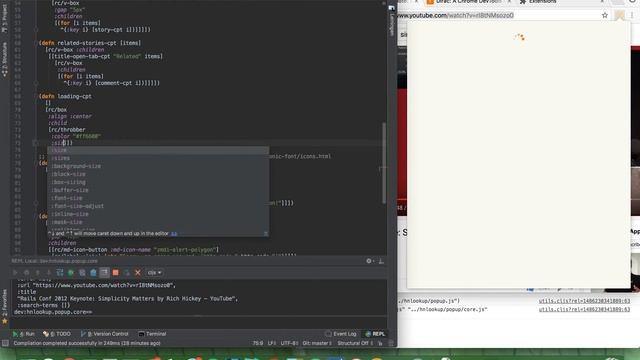
Task: Click the green globe icon in REPL toolbar
Action: point(71,272)
